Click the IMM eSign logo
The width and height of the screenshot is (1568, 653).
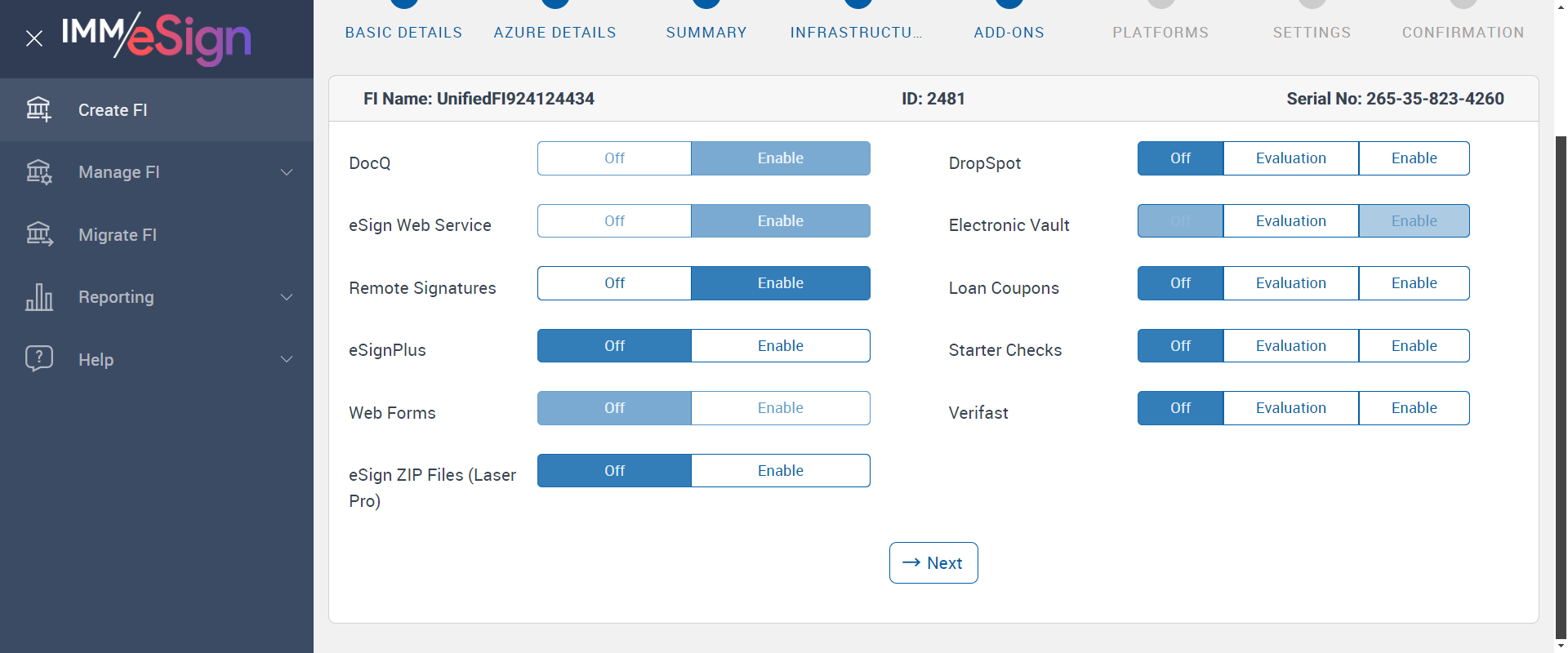pos(157,38)
